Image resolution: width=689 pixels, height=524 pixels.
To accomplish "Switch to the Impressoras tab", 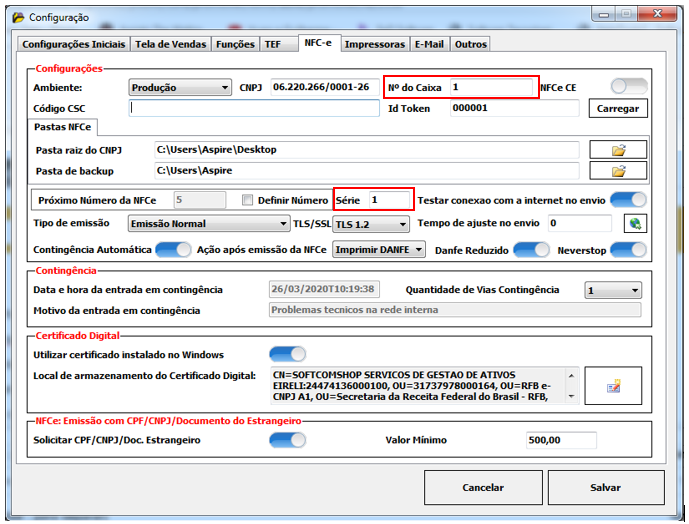I will [377, 44].
